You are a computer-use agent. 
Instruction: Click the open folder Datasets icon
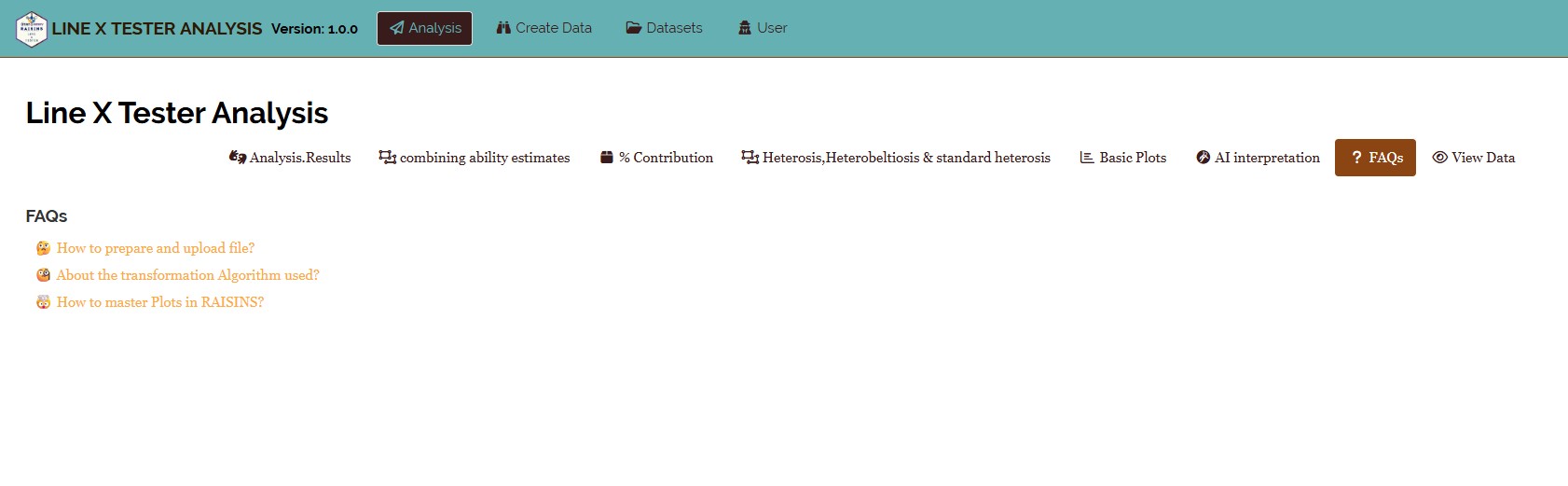click(x=634, y=28)
